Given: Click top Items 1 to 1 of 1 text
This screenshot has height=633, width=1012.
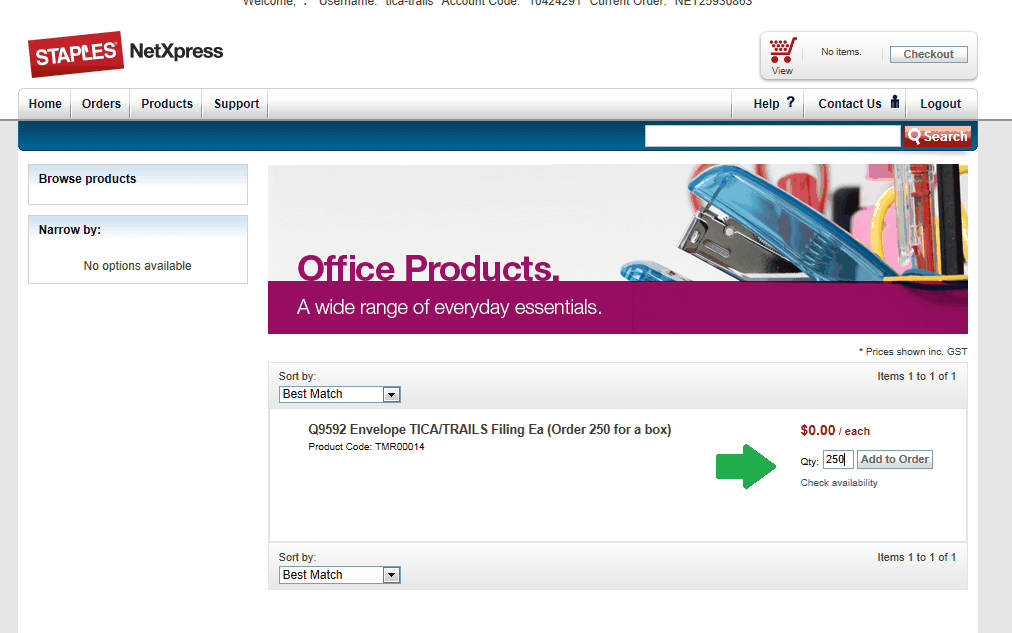Looking at the screenshot, I should pos(916,376).
